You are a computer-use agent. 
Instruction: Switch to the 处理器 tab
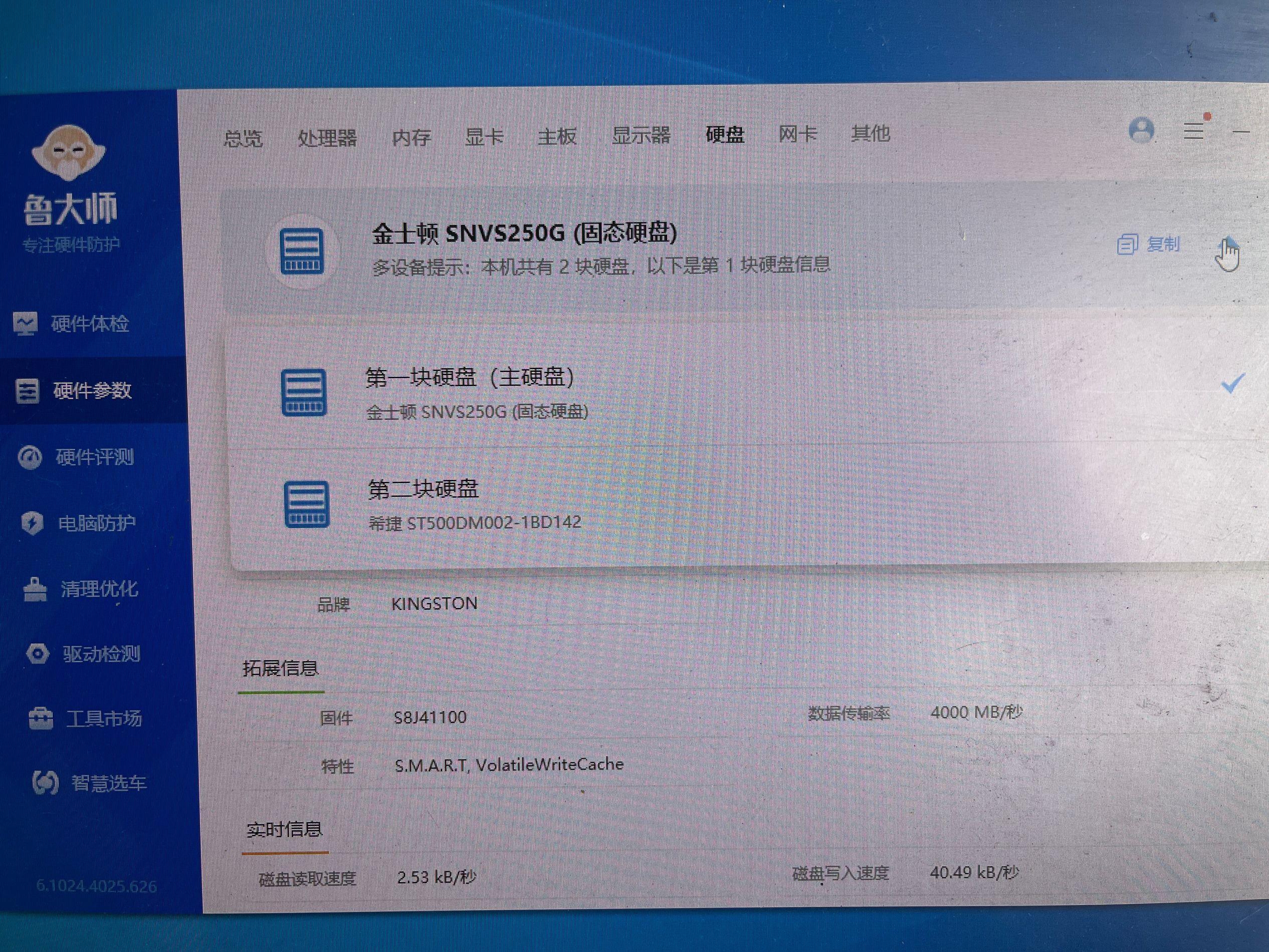click(327, 138)
